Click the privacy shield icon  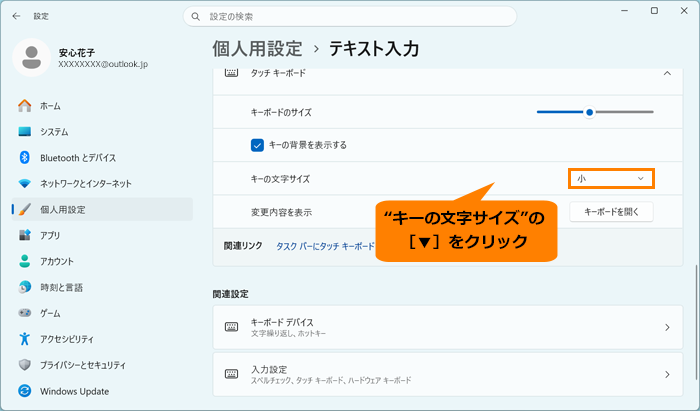25,365
